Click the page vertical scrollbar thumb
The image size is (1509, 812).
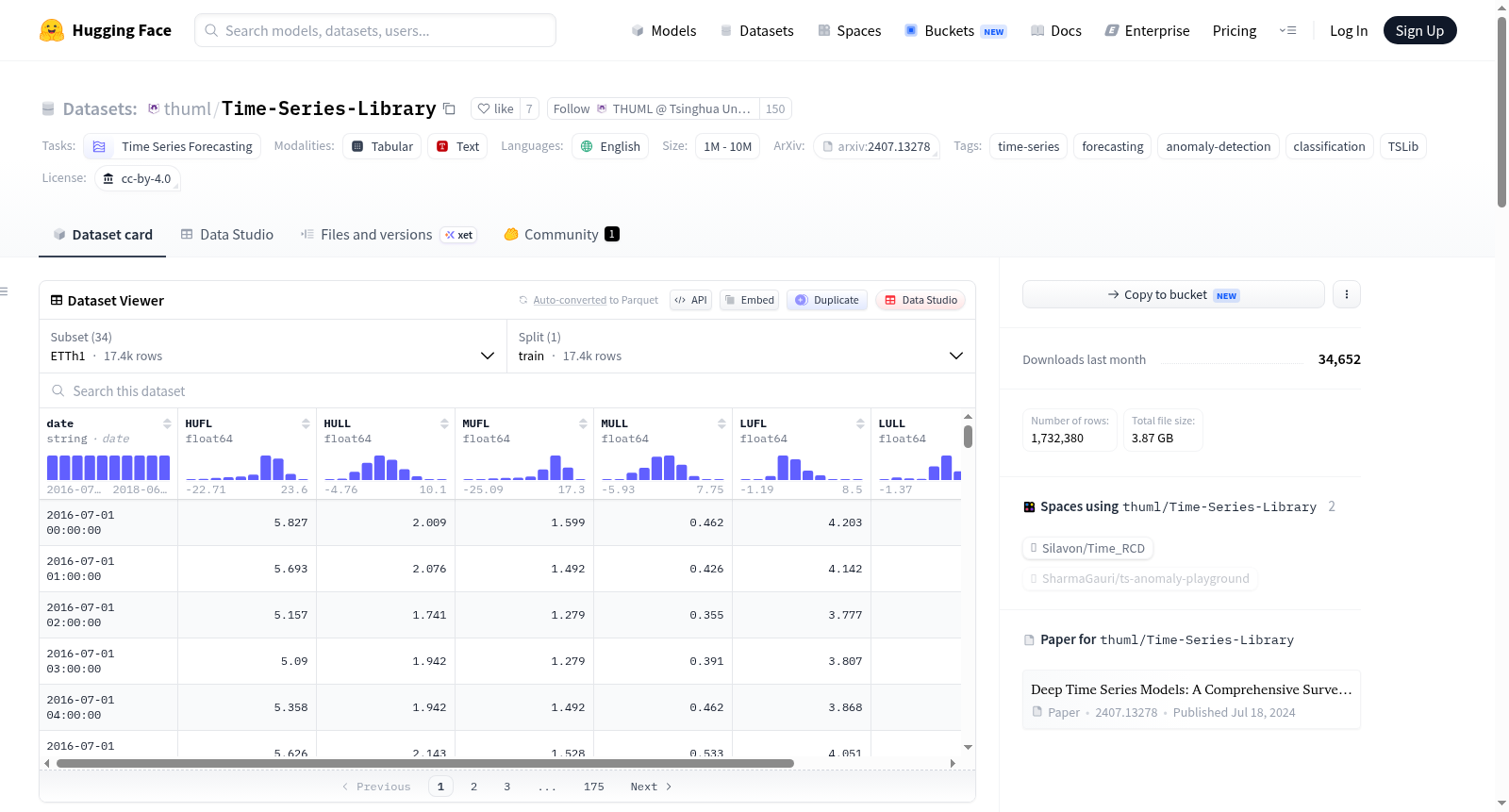[1501, 111]
